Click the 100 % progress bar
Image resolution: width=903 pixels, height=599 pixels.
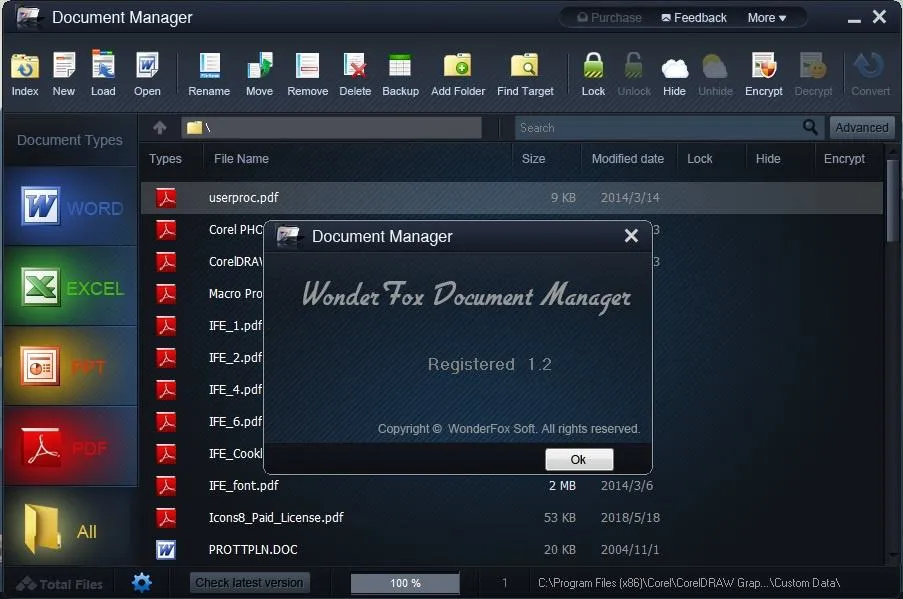coord(405,583)
